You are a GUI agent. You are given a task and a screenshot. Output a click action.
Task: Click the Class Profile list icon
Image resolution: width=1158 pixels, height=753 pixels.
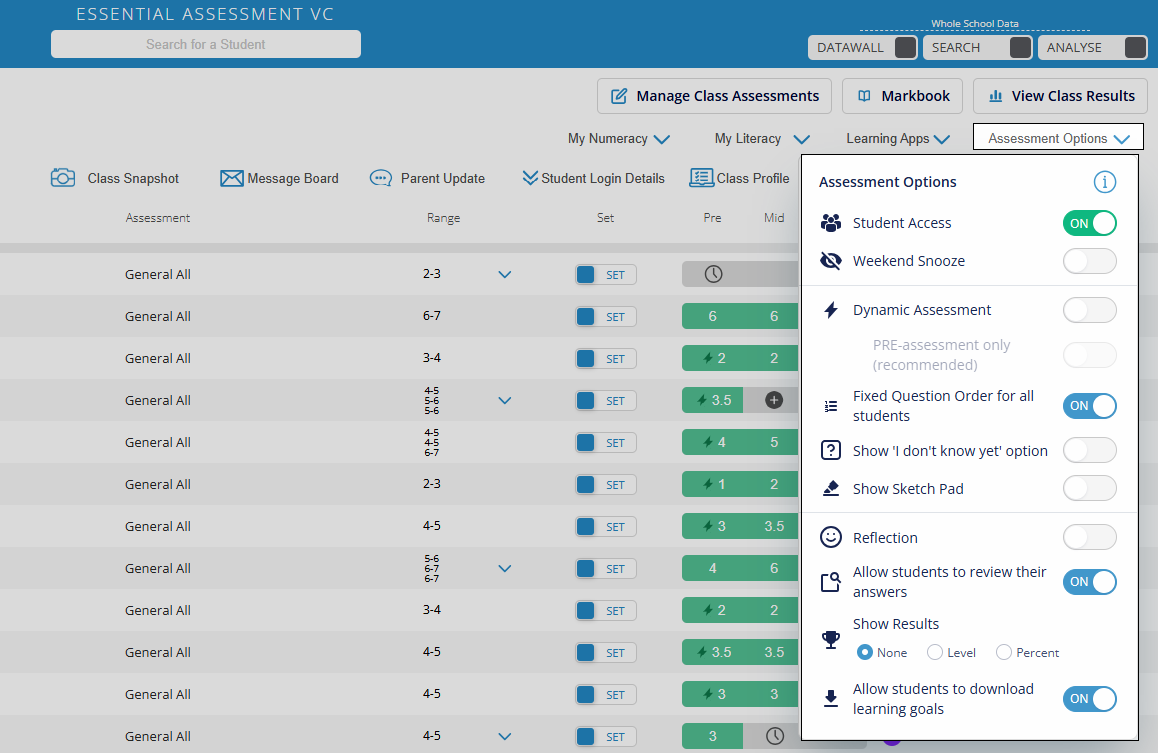click(x=701, y=178)
